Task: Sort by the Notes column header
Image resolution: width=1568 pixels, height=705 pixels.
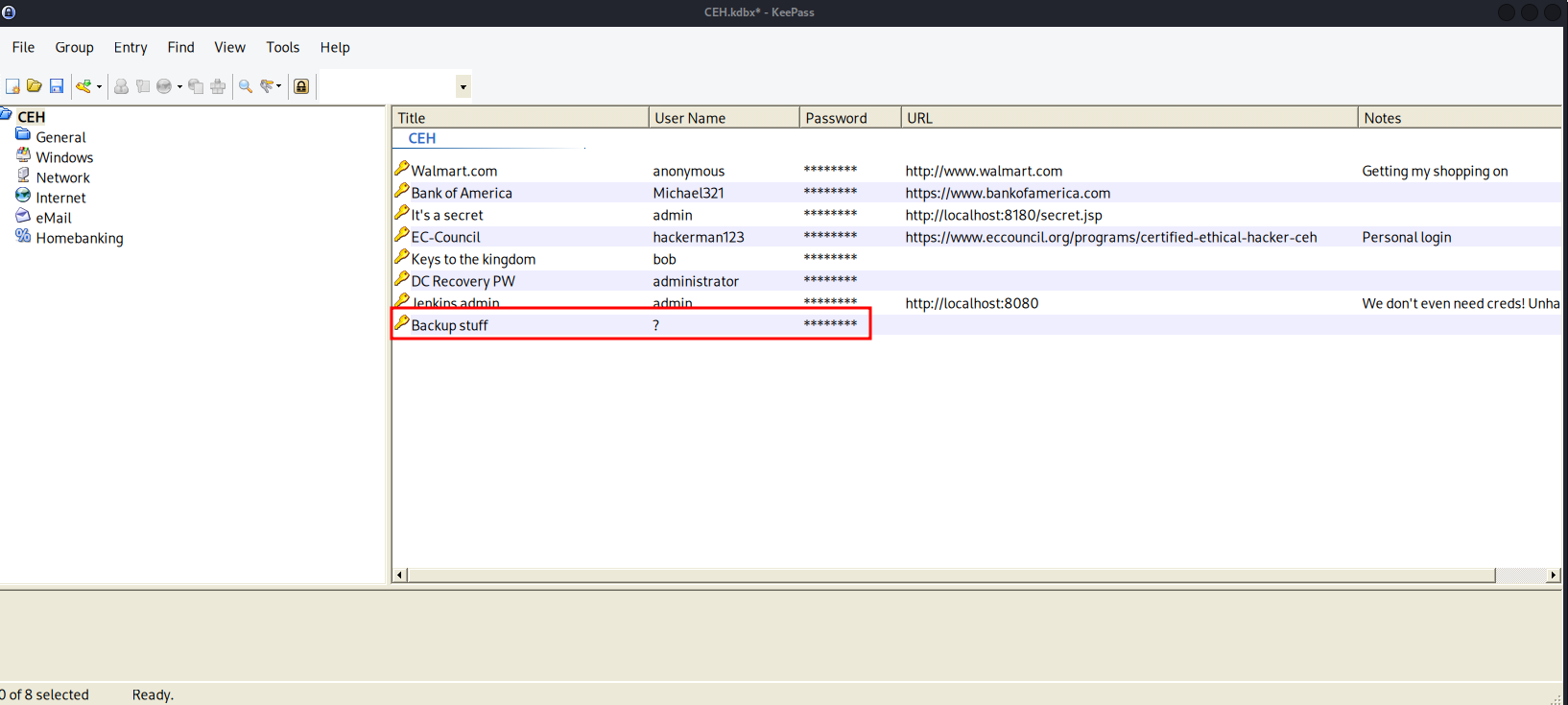Action: [x=1460, y=117]
